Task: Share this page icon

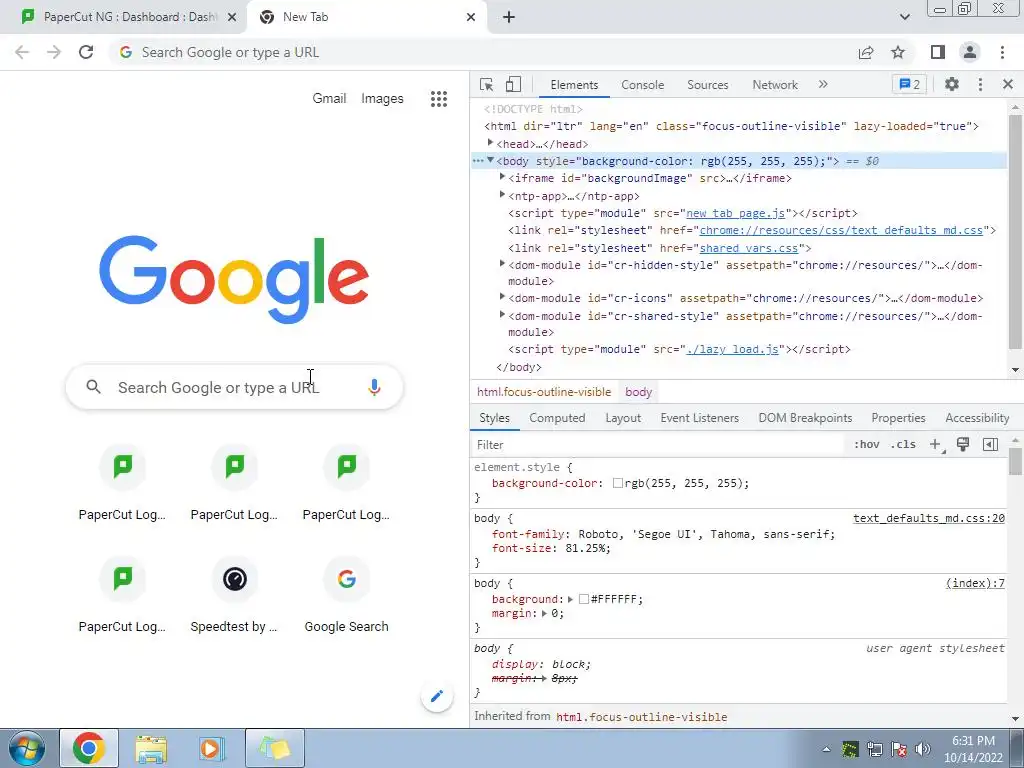Action: [866, 52]
